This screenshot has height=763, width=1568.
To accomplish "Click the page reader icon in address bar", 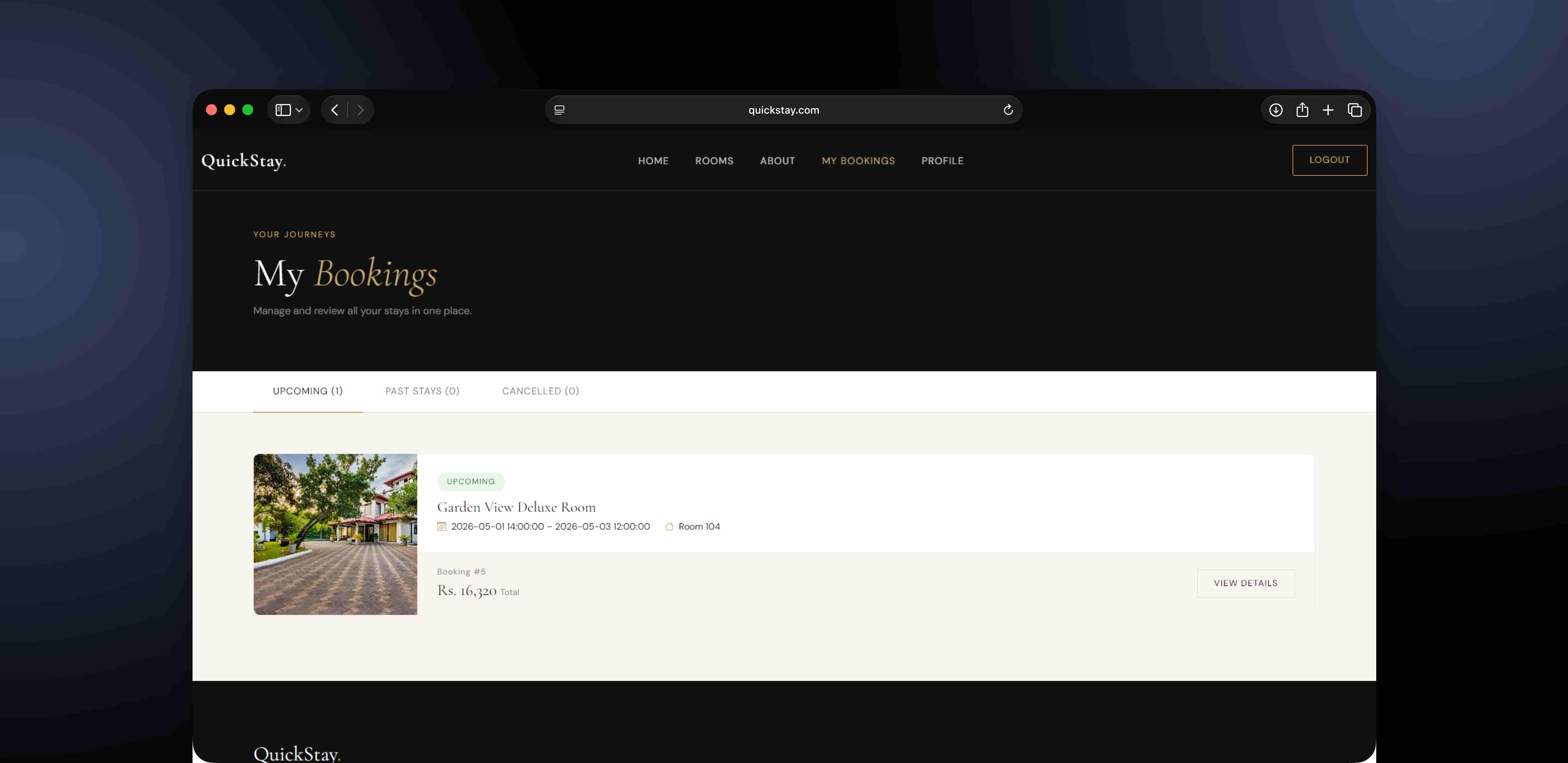I will [559, 110].
